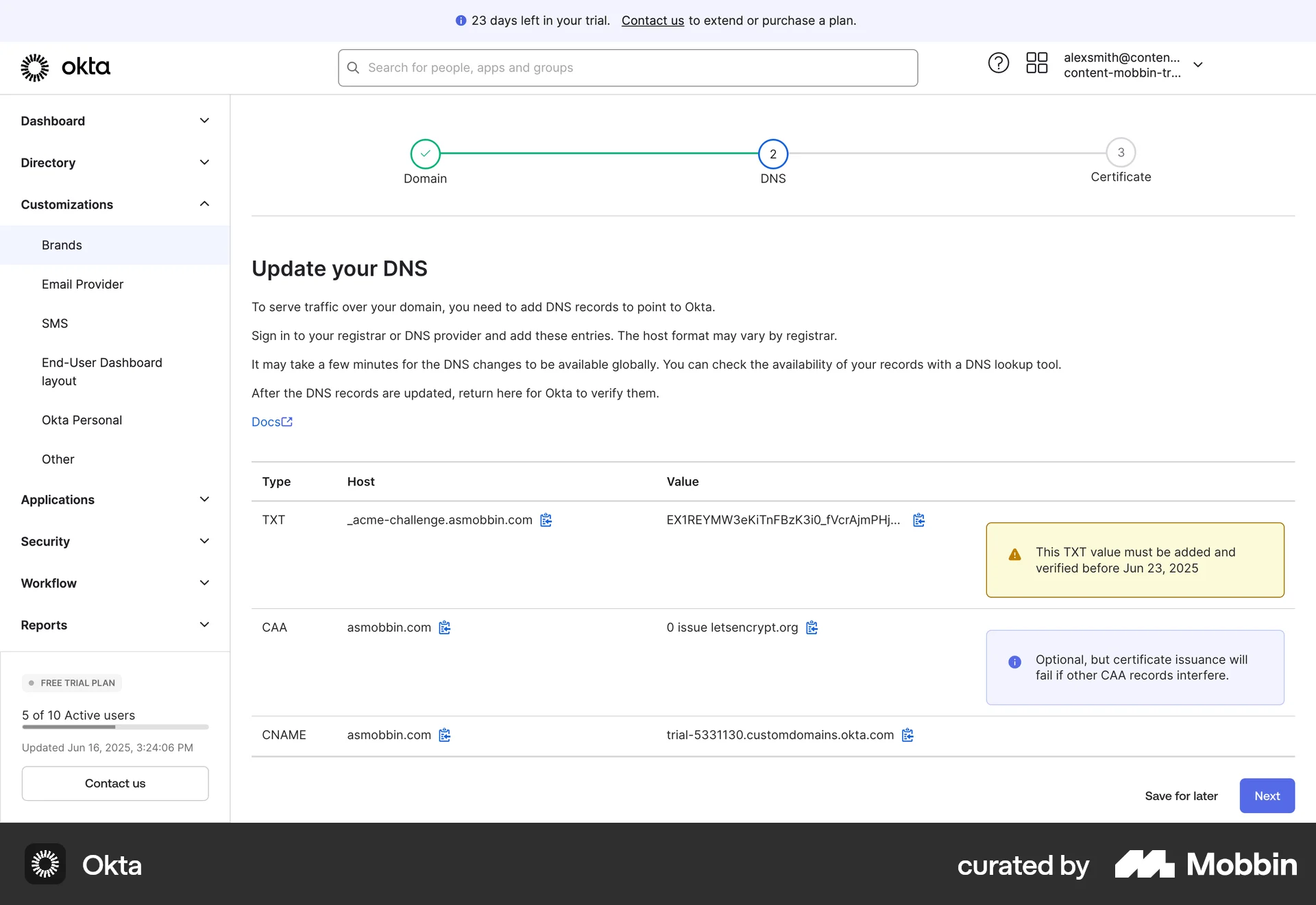Screen dimensions: 1316x905
Task: Click the search magnifier icon in the search bar
Action: 354,67
